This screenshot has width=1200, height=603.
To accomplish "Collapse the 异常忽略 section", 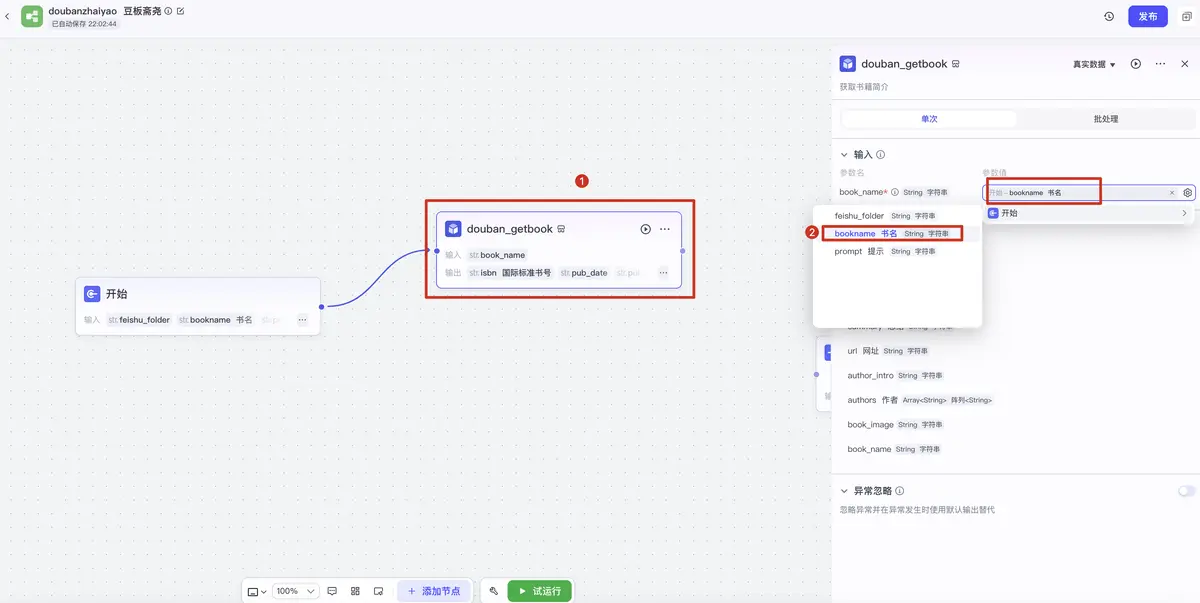I will pos(844,491).
